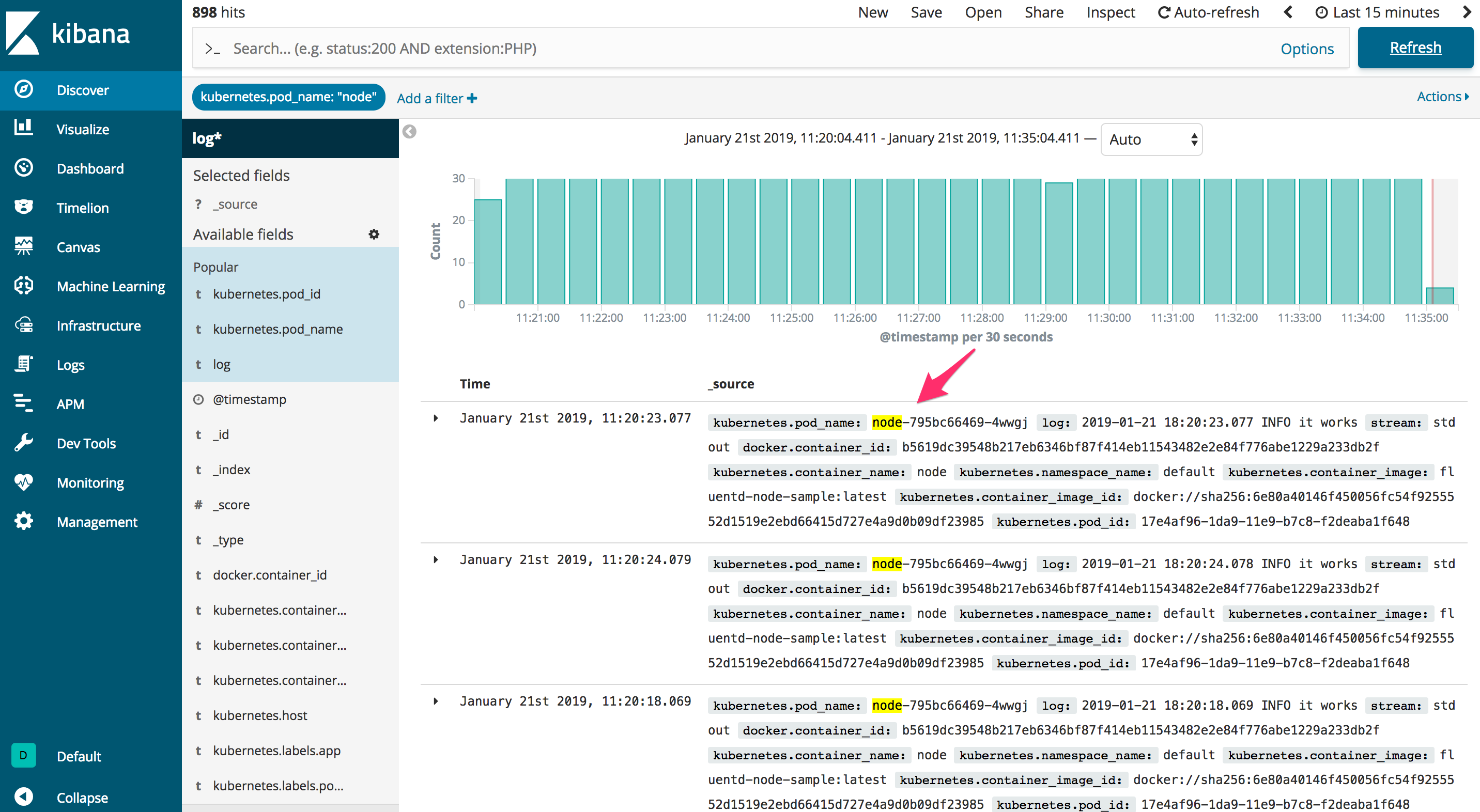Toggle the kubernetes.pod_name filter pill
Image resolution: width=1480 pixels, height=812 pixels.
click(288, 97)
